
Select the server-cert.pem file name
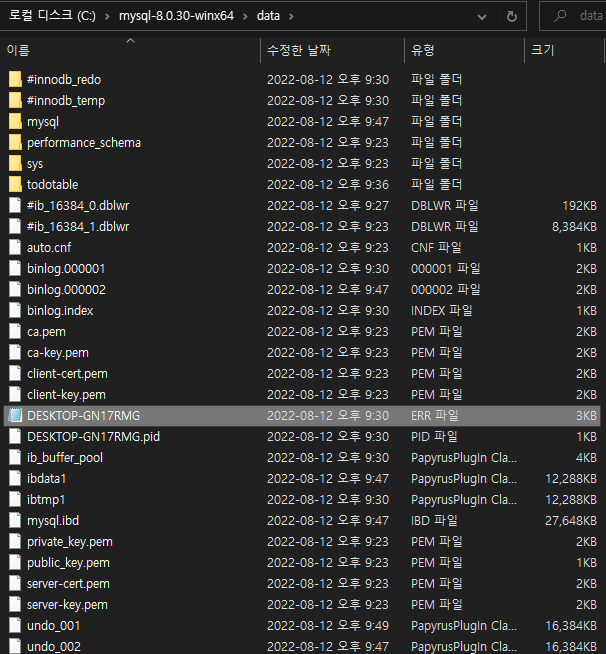coord(68,584)
